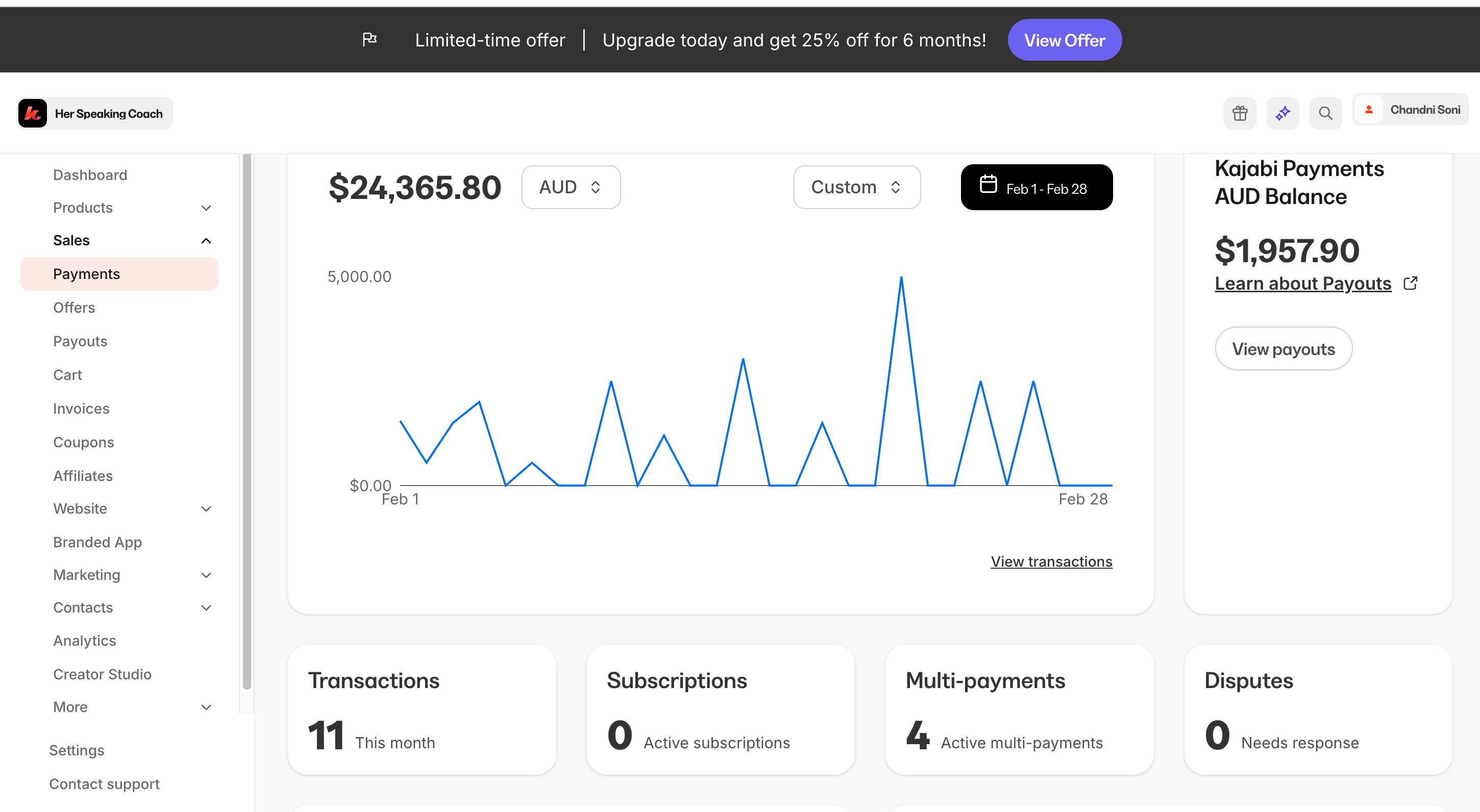Expand the Products sidebar section

click(206, 208)
